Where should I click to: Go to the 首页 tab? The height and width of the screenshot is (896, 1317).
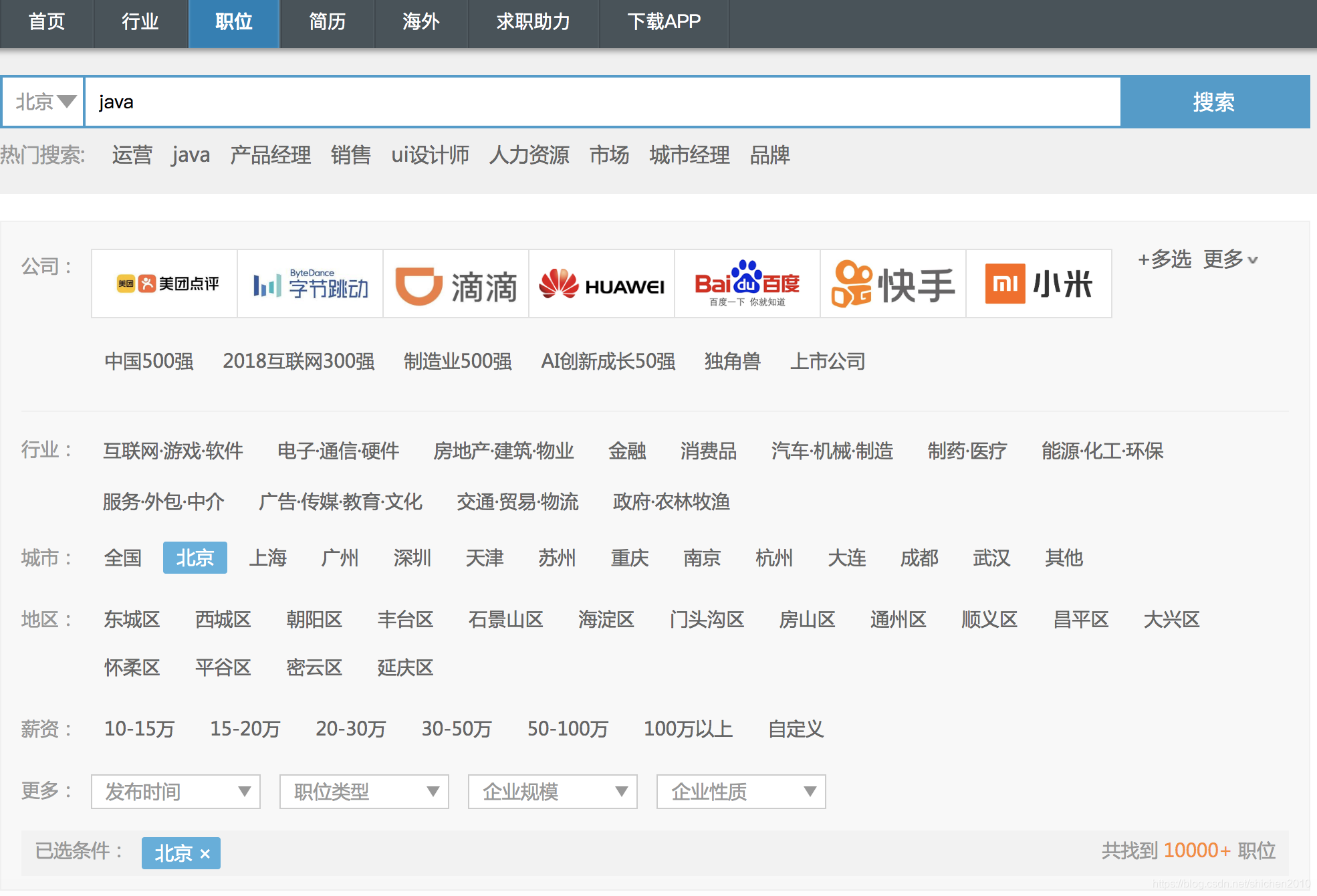pyautogui.click(x=47, y=22)
